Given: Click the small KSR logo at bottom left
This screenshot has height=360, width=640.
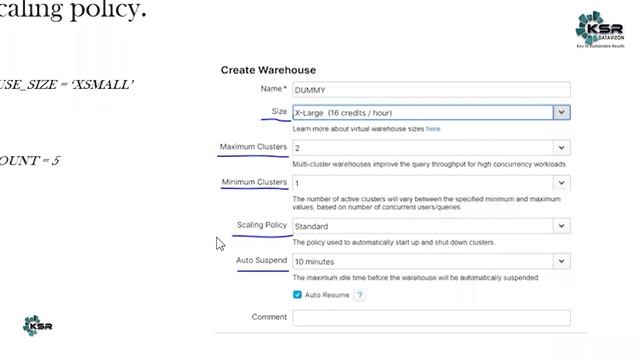Looking at the screenshot, I should pyautogui.click(x=38, y=326).
